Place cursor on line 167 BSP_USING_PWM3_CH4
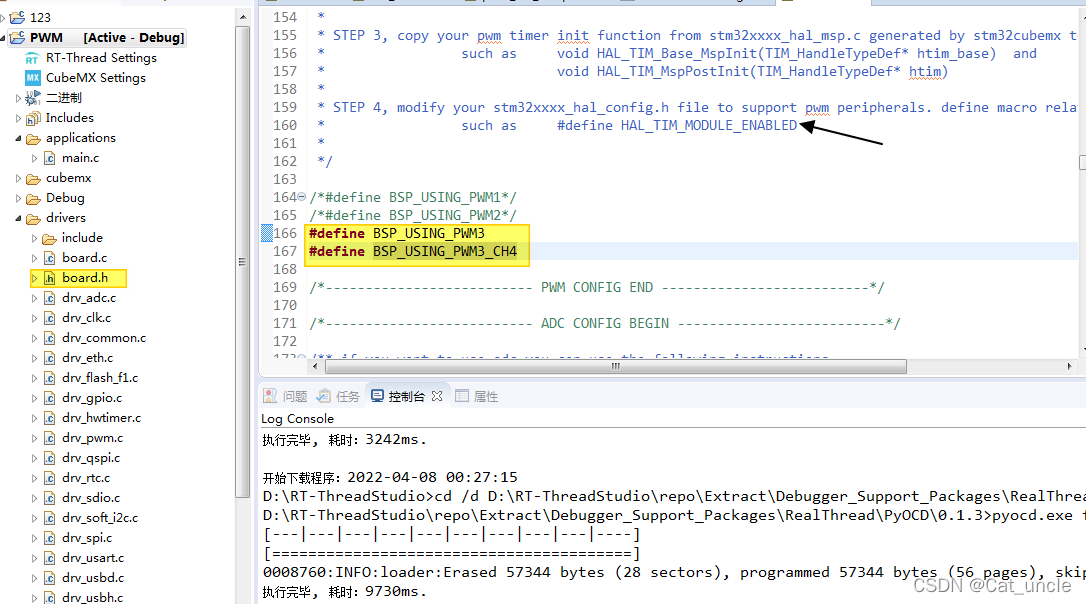 445,251
